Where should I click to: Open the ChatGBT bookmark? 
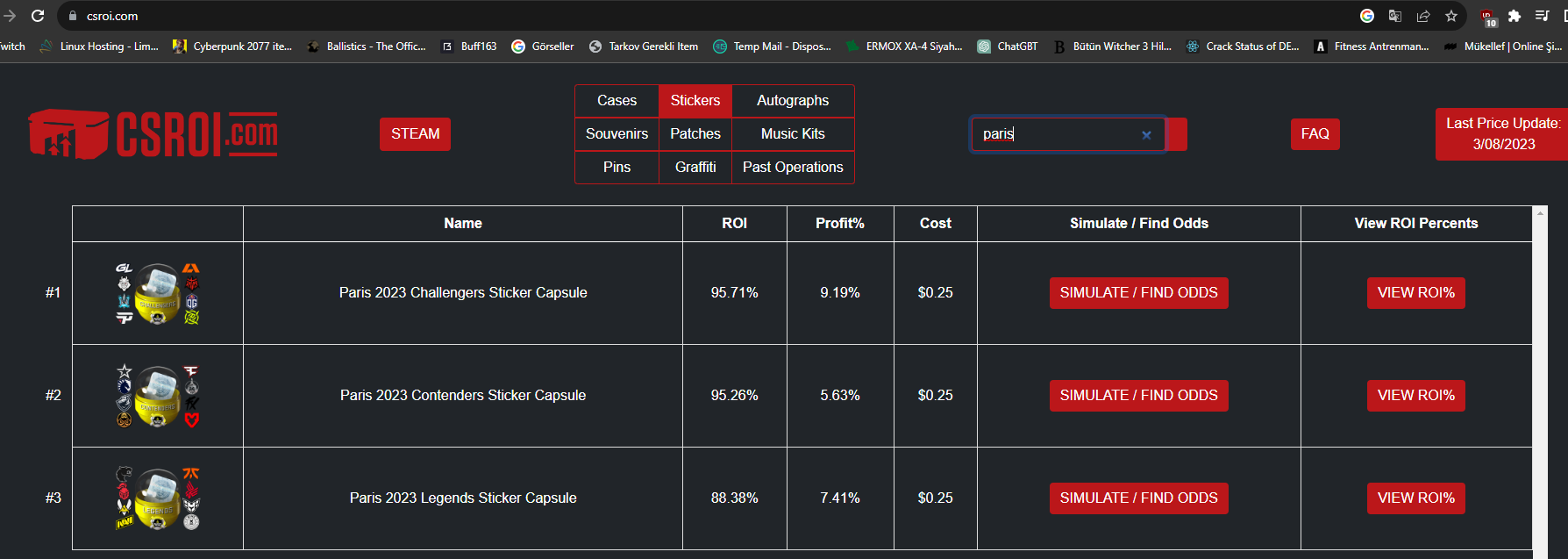[x=1008, y=47]
